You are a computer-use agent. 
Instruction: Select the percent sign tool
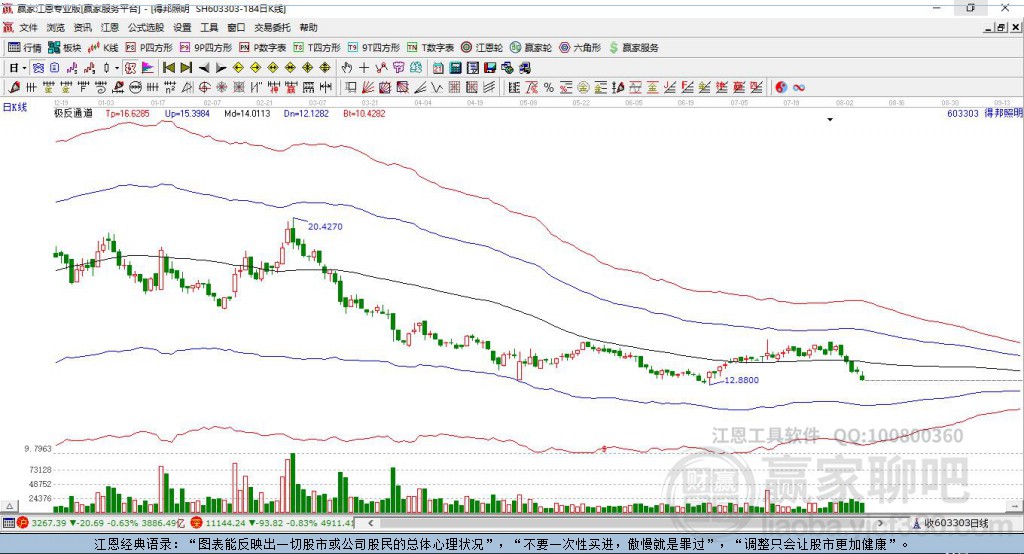pyautogui.click(x=549, y=88)
